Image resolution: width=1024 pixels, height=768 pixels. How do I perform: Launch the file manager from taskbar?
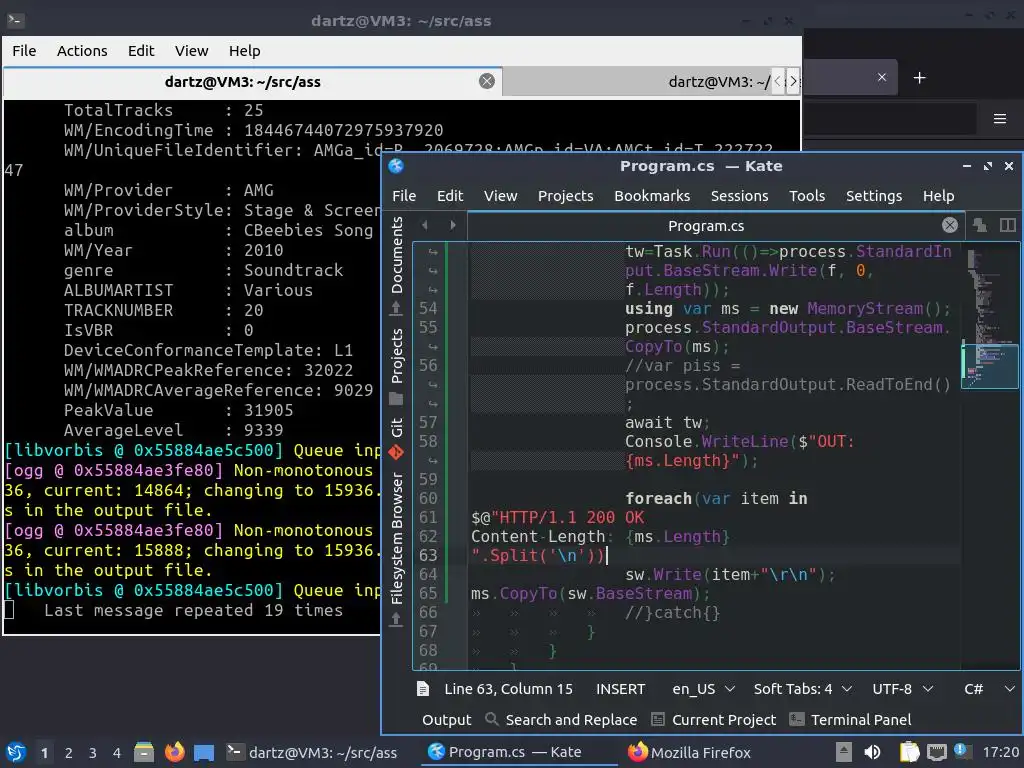144,752
